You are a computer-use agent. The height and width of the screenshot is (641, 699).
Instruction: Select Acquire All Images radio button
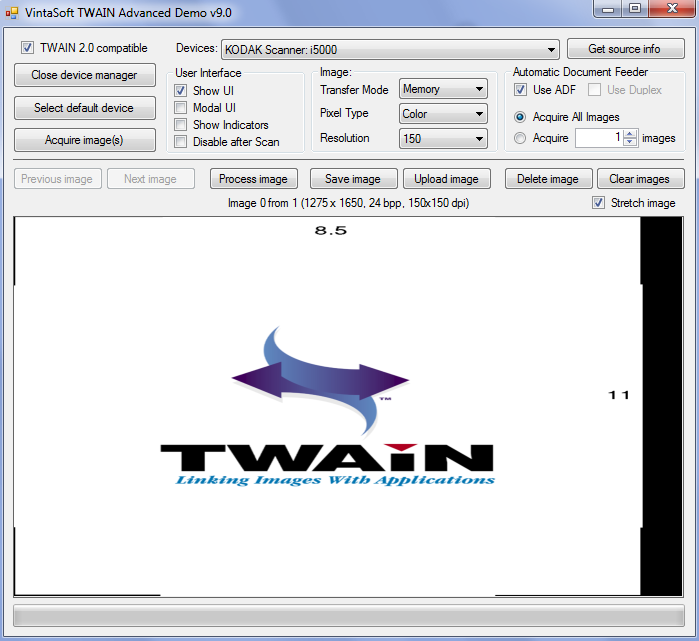coord(520,117)
